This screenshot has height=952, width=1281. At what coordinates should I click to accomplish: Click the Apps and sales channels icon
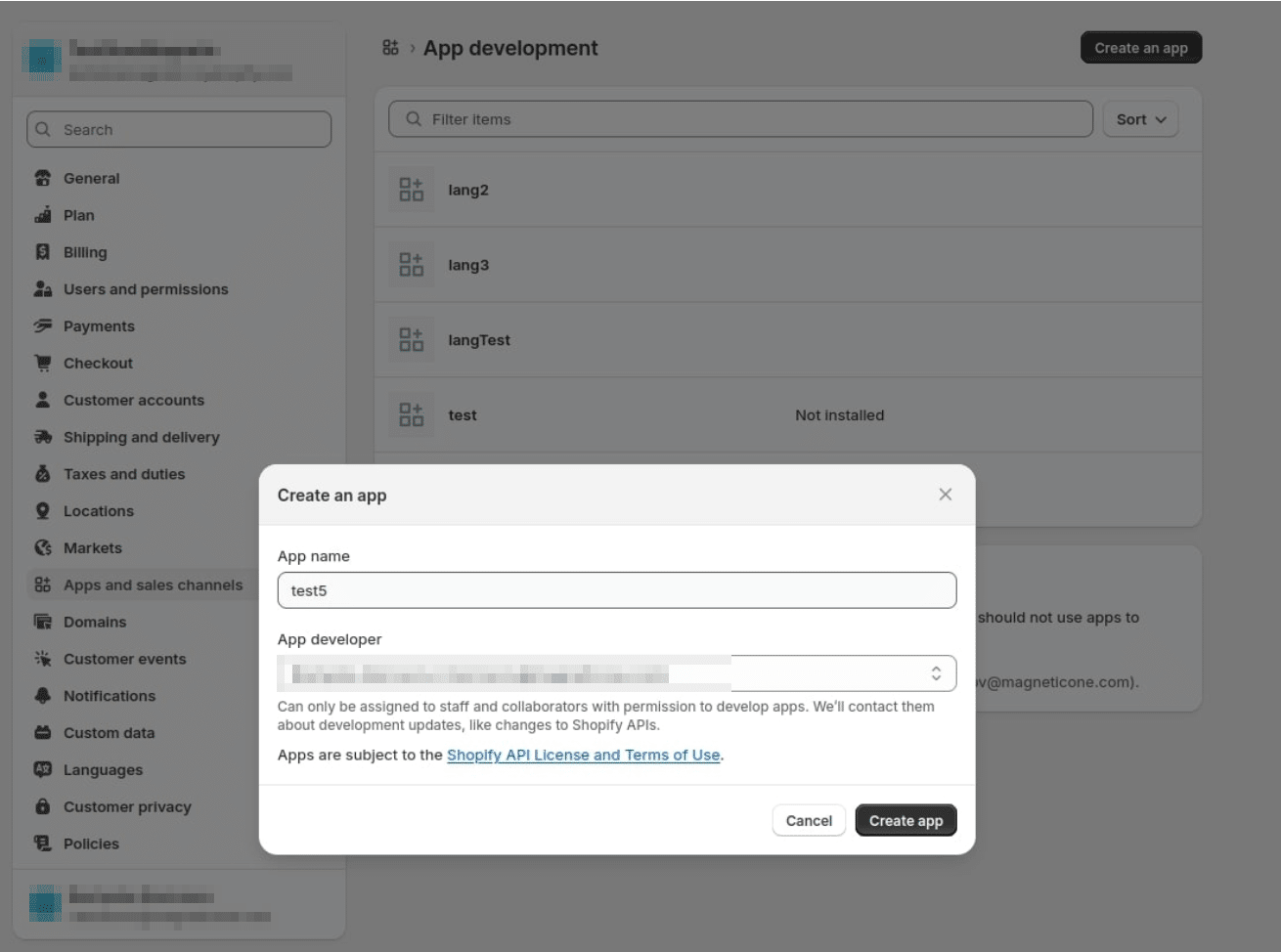pyautogui.click(x=43, y=584)
